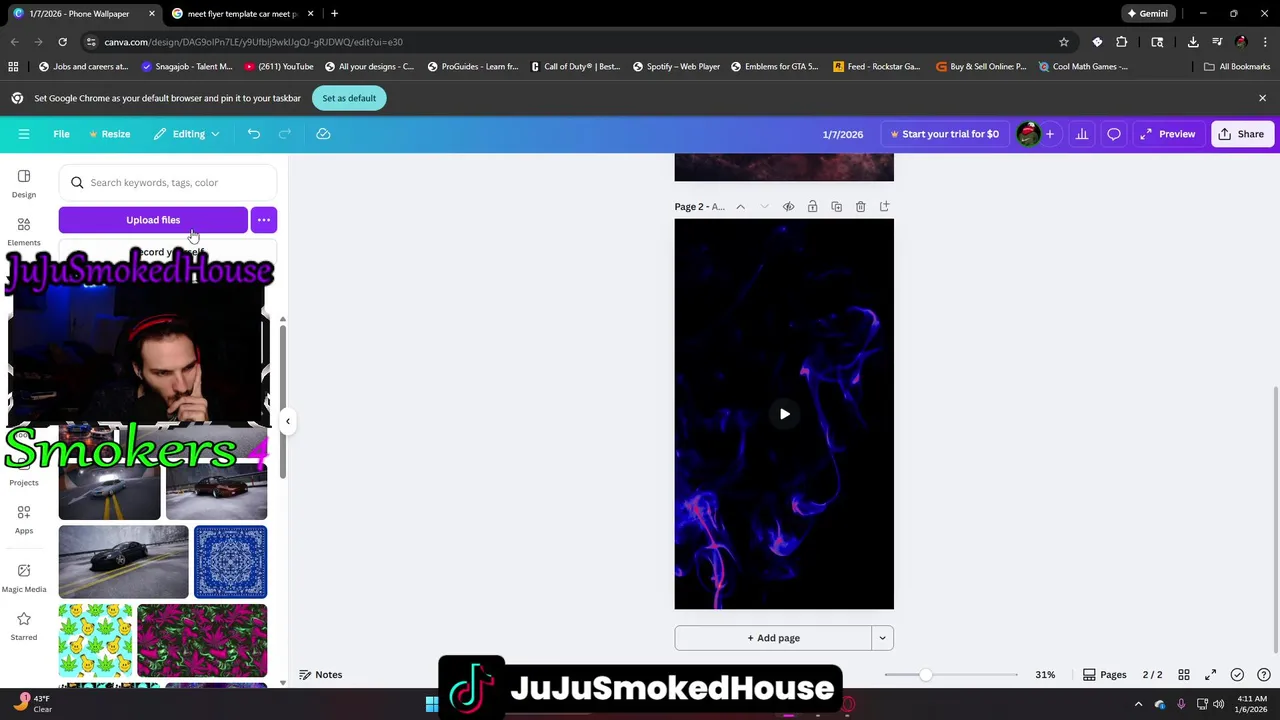
Task: Click the Share button
Action: 1241,134
